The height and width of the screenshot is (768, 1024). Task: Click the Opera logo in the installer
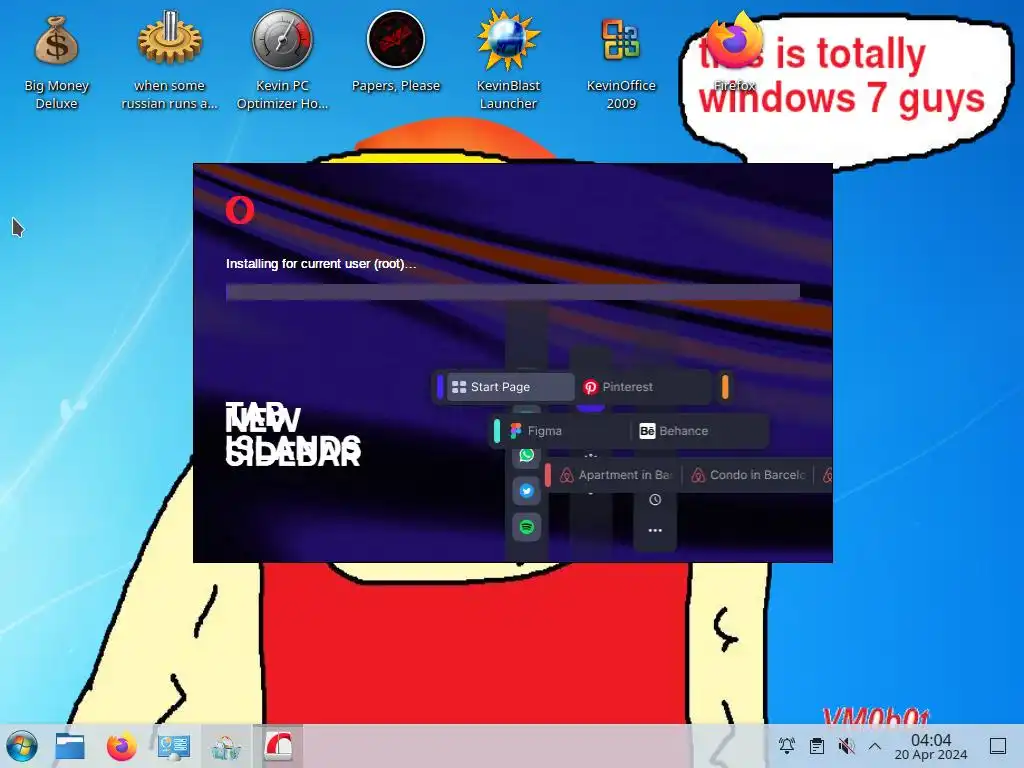(240, 210)
